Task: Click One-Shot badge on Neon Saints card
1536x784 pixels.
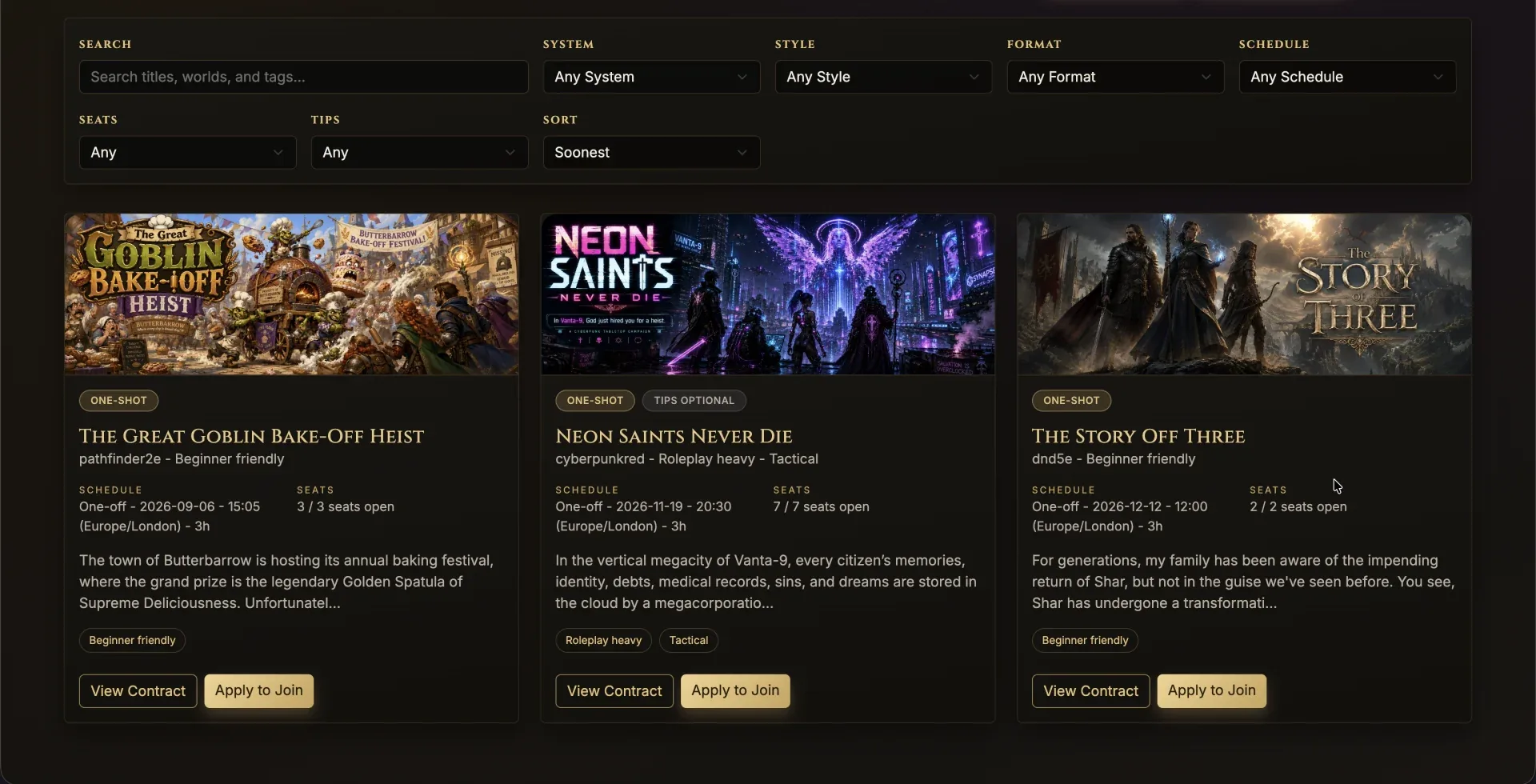Action: [595, 401]
